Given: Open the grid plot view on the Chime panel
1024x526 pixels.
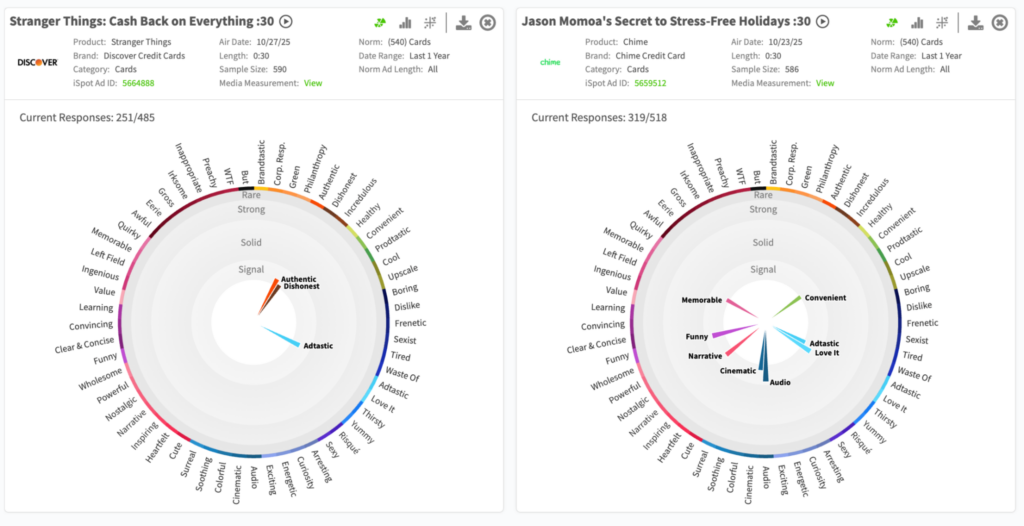Looking at the screenshot, I should [942, 22].
